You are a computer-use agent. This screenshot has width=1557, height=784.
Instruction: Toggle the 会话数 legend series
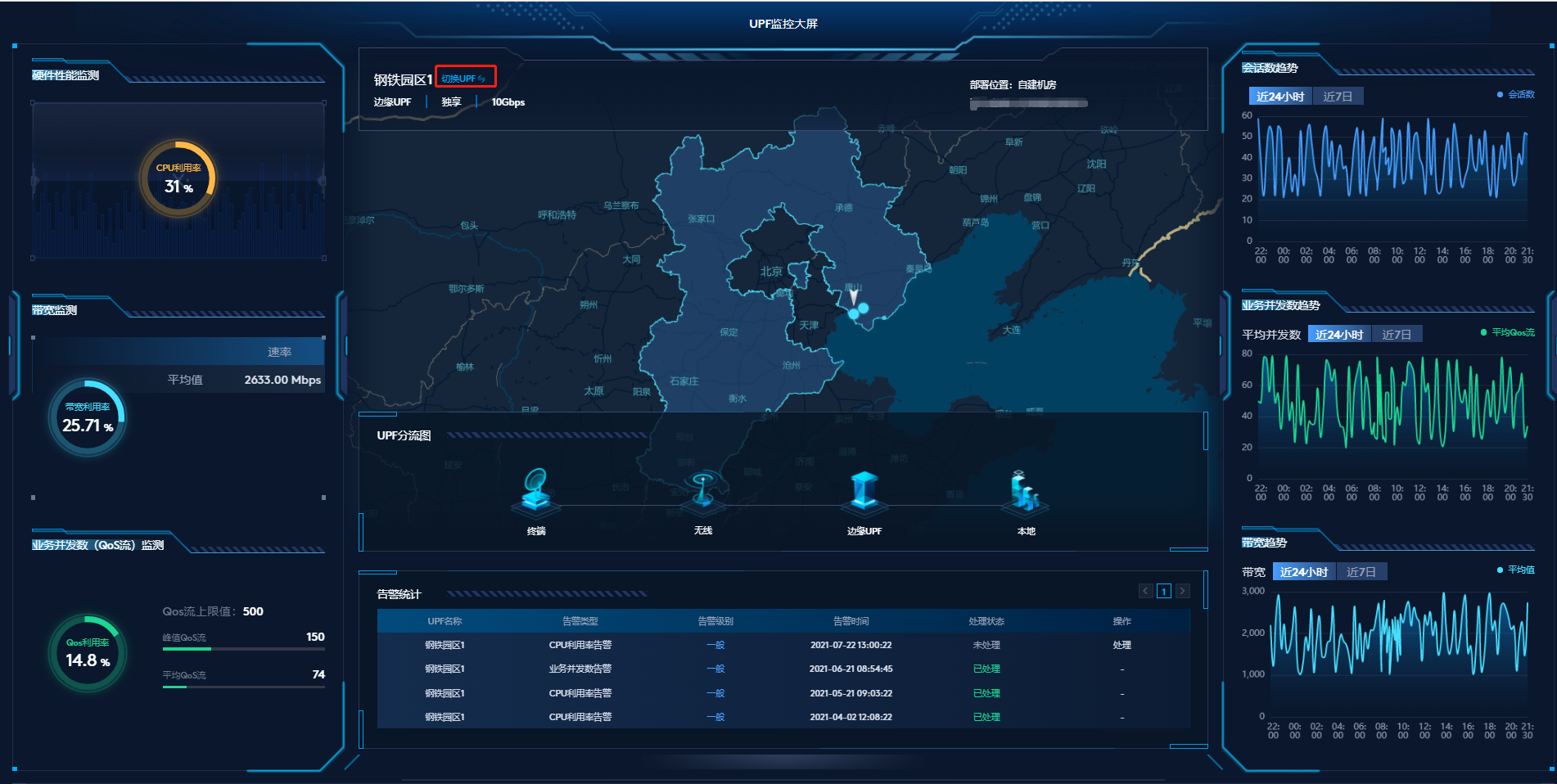point(1516,95)
